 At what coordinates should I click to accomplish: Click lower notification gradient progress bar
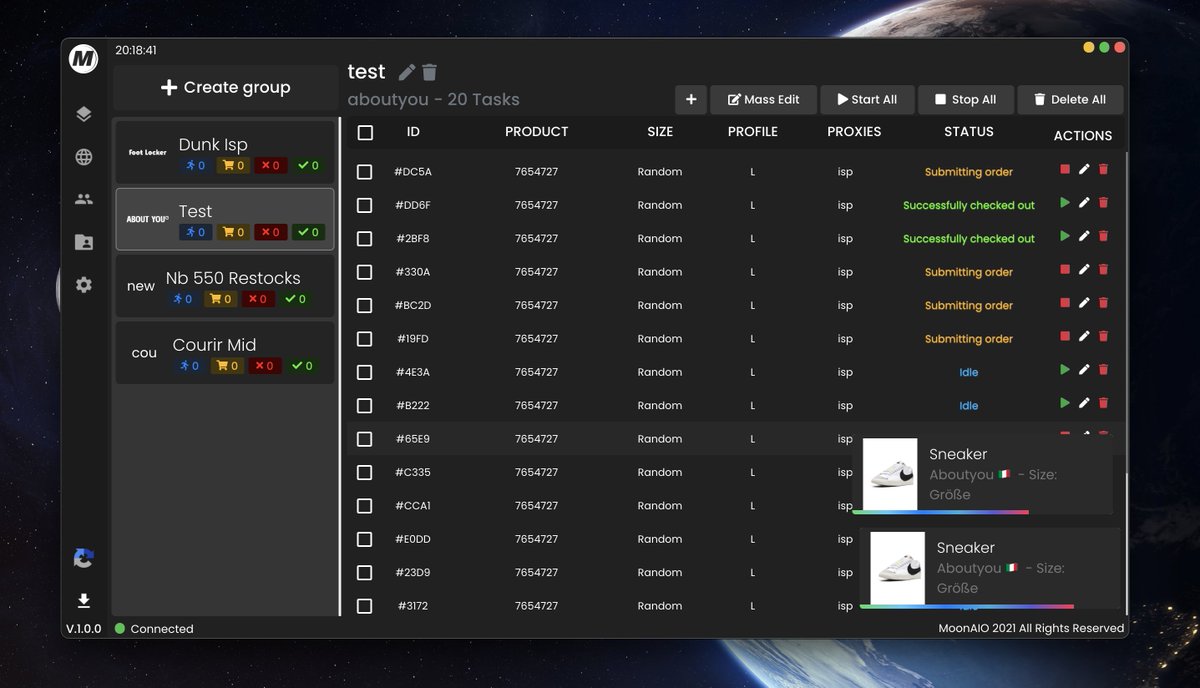(966, 606)
